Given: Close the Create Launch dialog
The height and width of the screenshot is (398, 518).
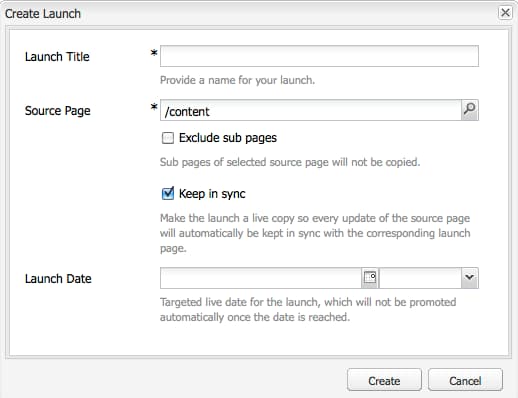Looking at the screenshot, I should [x=505, y=13].
